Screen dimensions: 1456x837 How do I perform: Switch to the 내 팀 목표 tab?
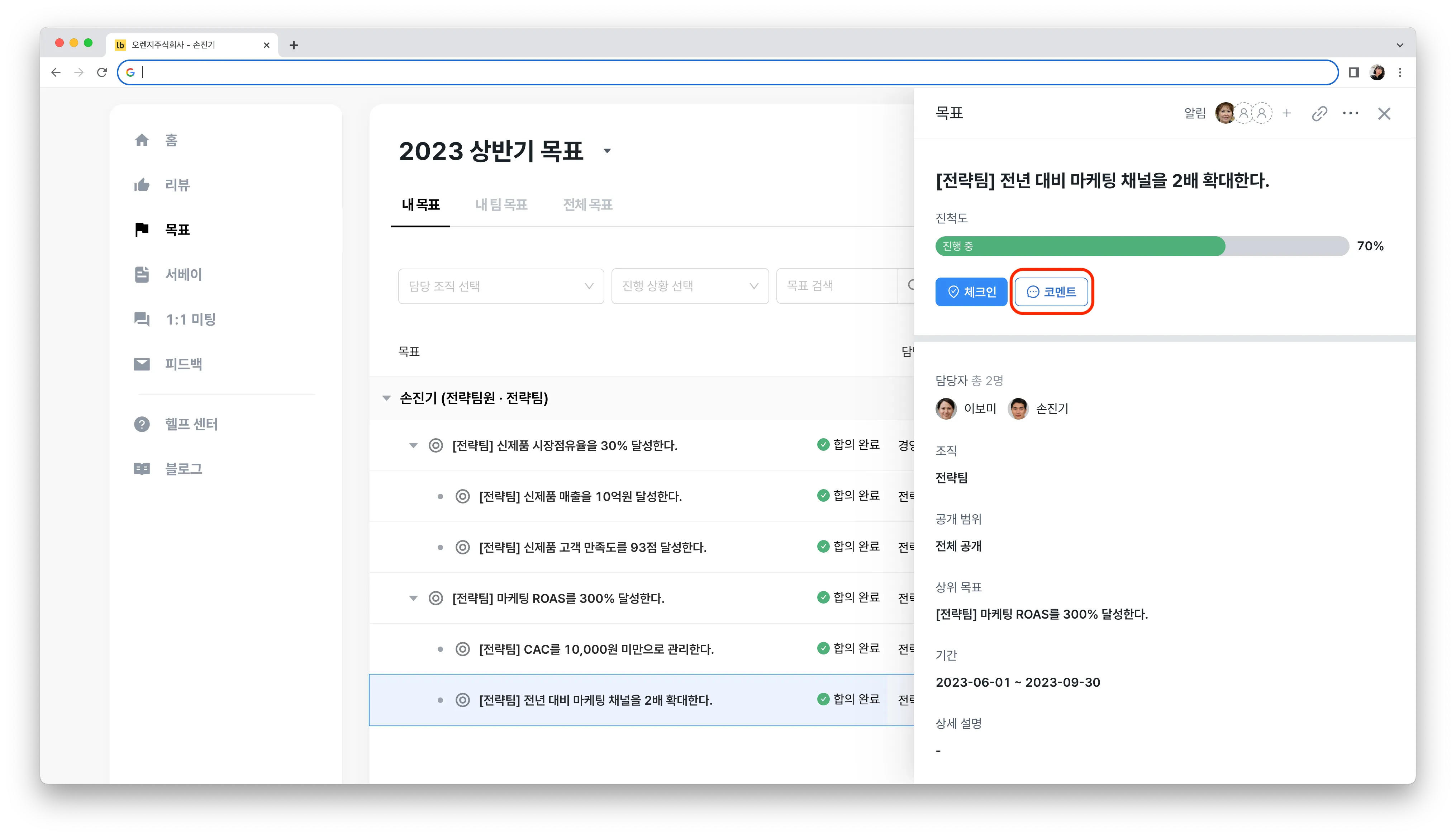coord(501,205)
